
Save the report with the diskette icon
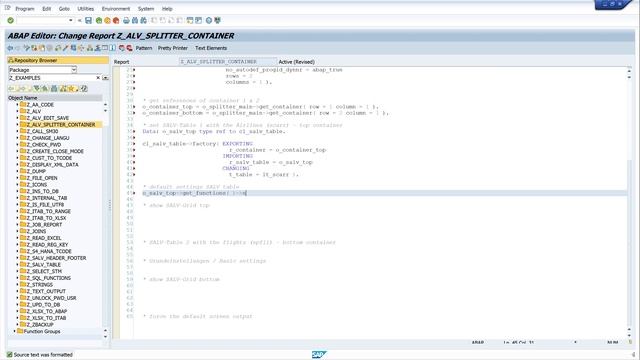(x=88, y=20)
